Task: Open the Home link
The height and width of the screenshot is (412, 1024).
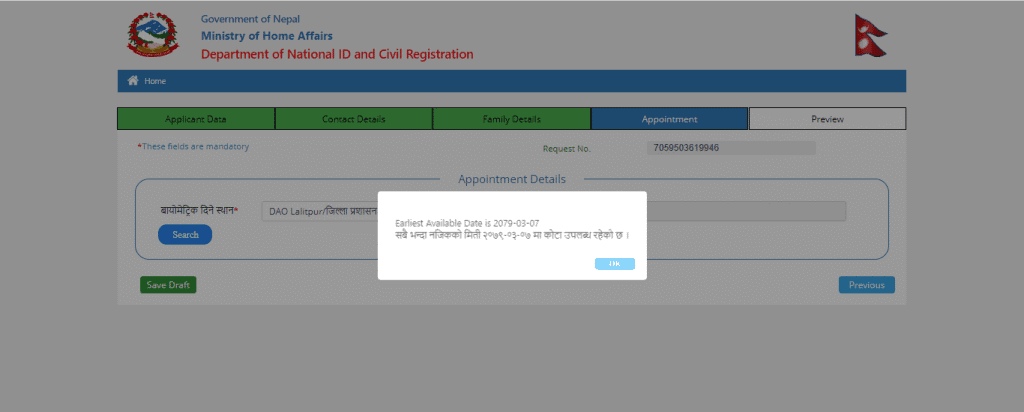Action: [155, 81]
